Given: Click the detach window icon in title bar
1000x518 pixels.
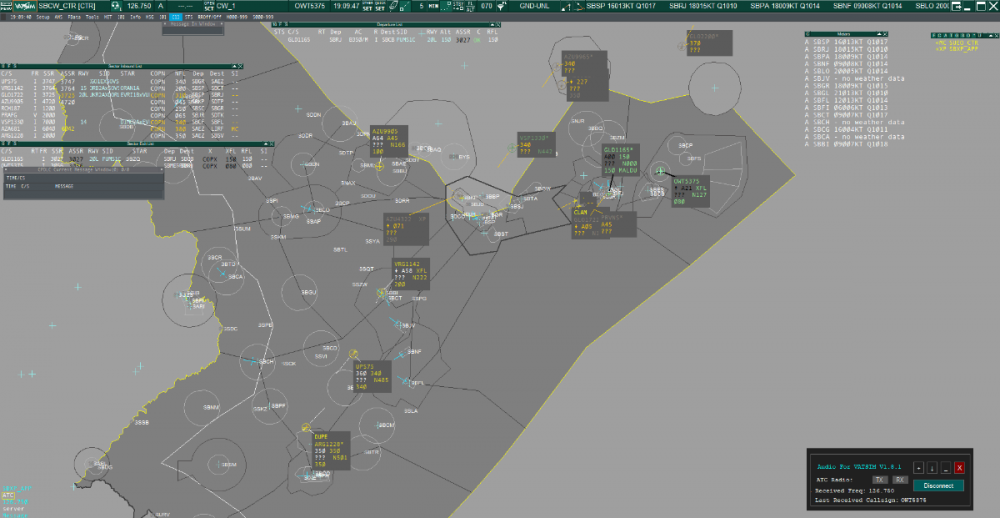Looking at the screenshot, I should tap(955, 7).
